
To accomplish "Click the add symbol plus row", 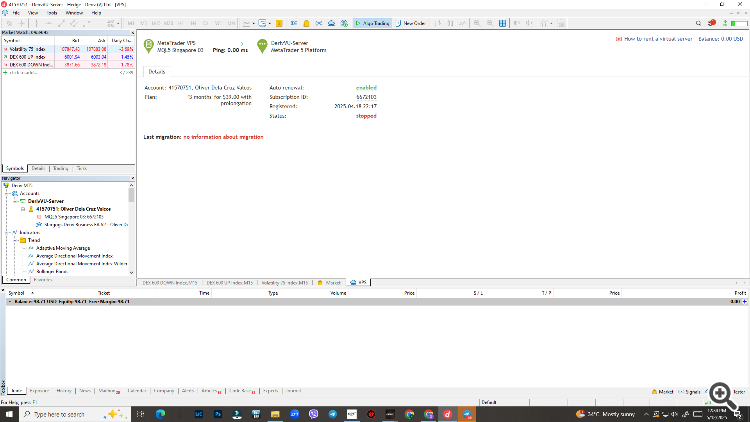I will 68,72.
